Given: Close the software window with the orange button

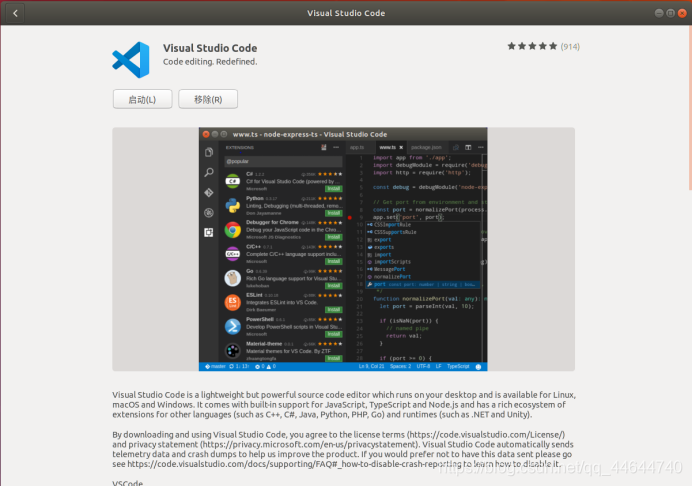Looking at the screenshot, I should point(682,13).
